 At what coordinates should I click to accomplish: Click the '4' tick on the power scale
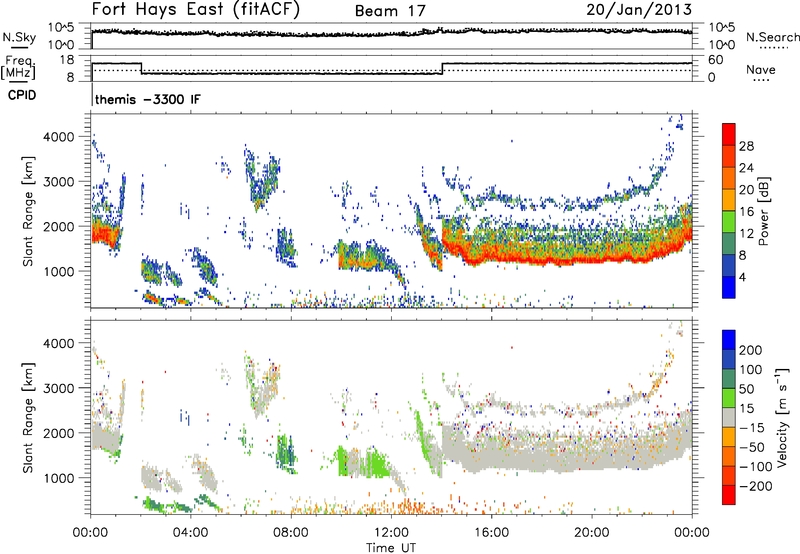pos(742,277)
